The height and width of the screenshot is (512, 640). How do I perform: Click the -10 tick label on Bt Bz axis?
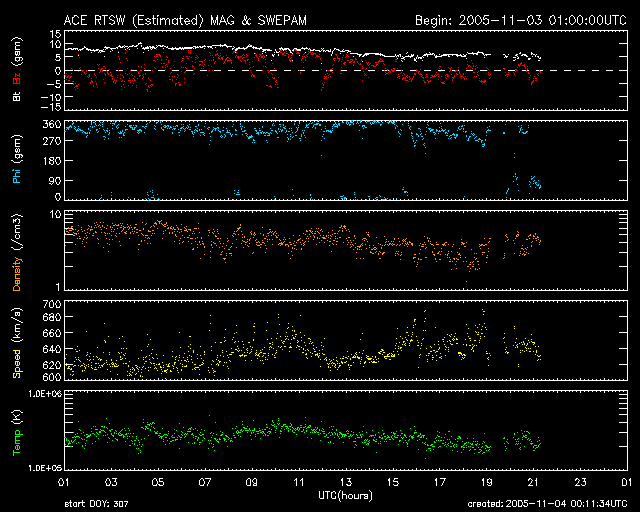51,97
